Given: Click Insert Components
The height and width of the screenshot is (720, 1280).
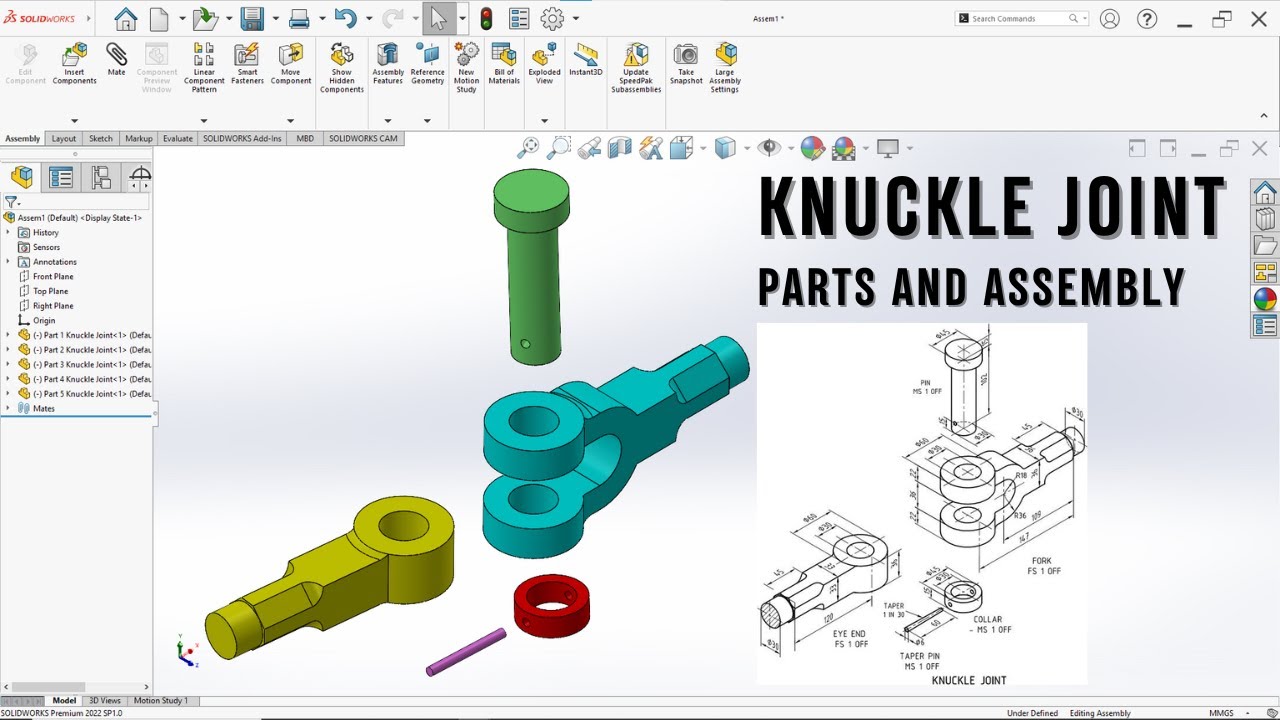Looking at the screenshot, I should tap(74, 64).
